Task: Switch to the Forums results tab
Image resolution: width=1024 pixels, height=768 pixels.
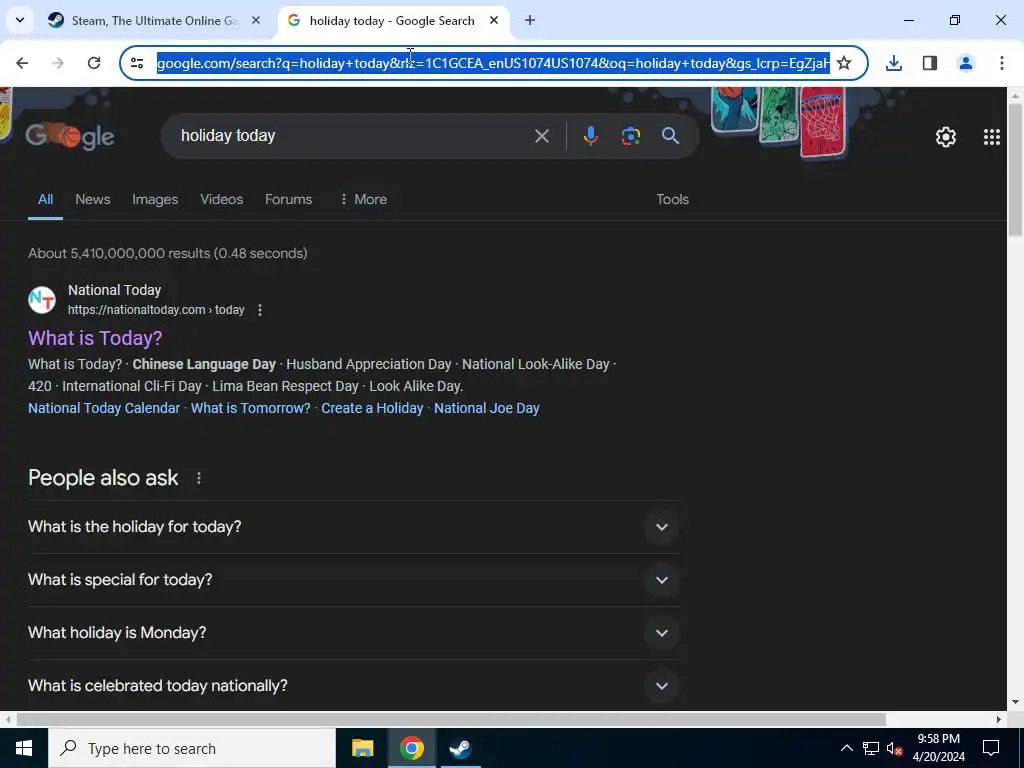Action: [288, 199]
